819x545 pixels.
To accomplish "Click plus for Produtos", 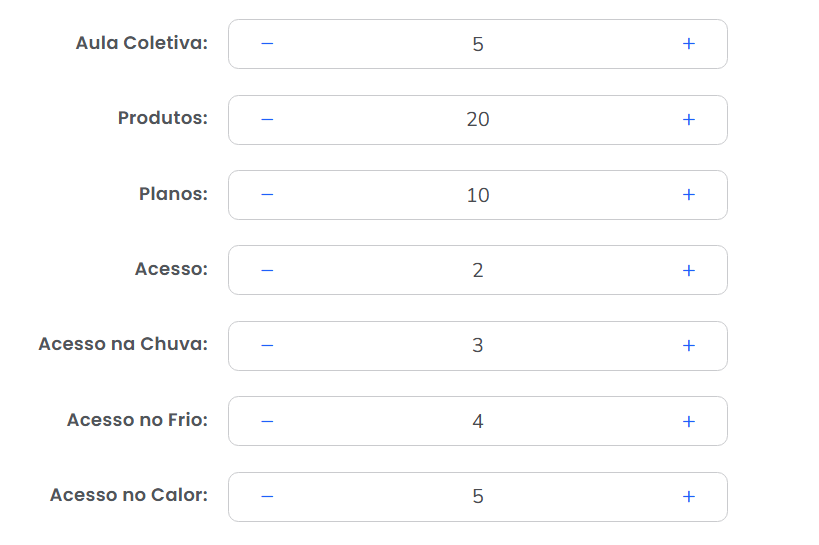I will tap(689, 120).
